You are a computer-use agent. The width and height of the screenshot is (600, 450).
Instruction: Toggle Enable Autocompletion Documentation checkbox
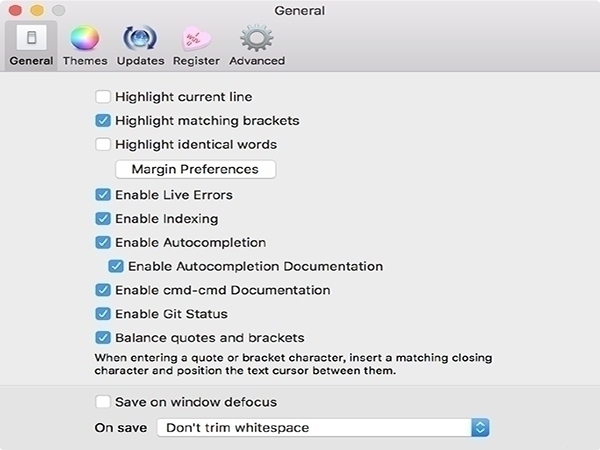click(x=116, y=266)
